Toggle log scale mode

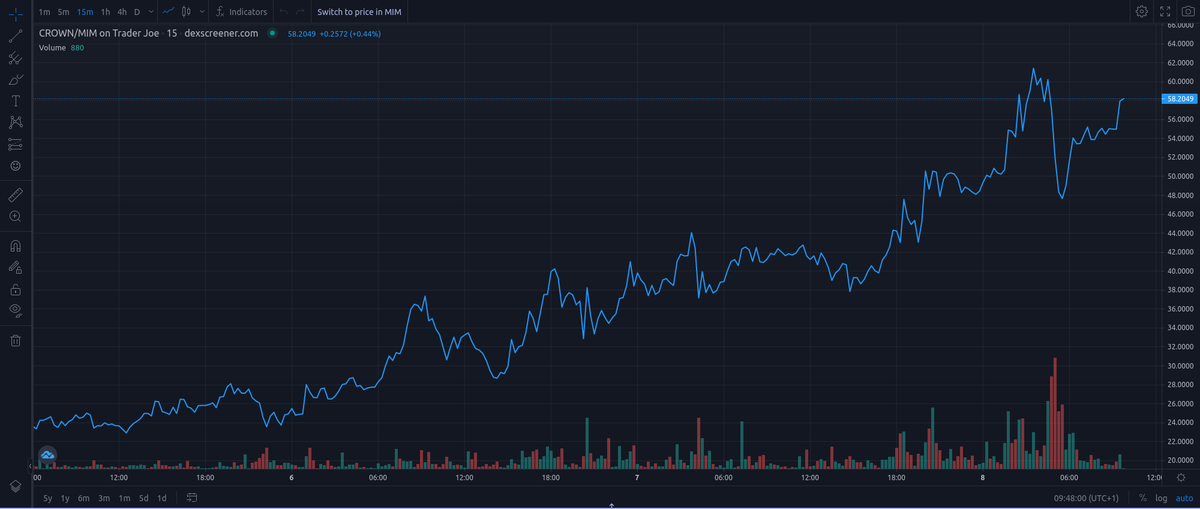pyautogui.click(x=1161, y=497)
